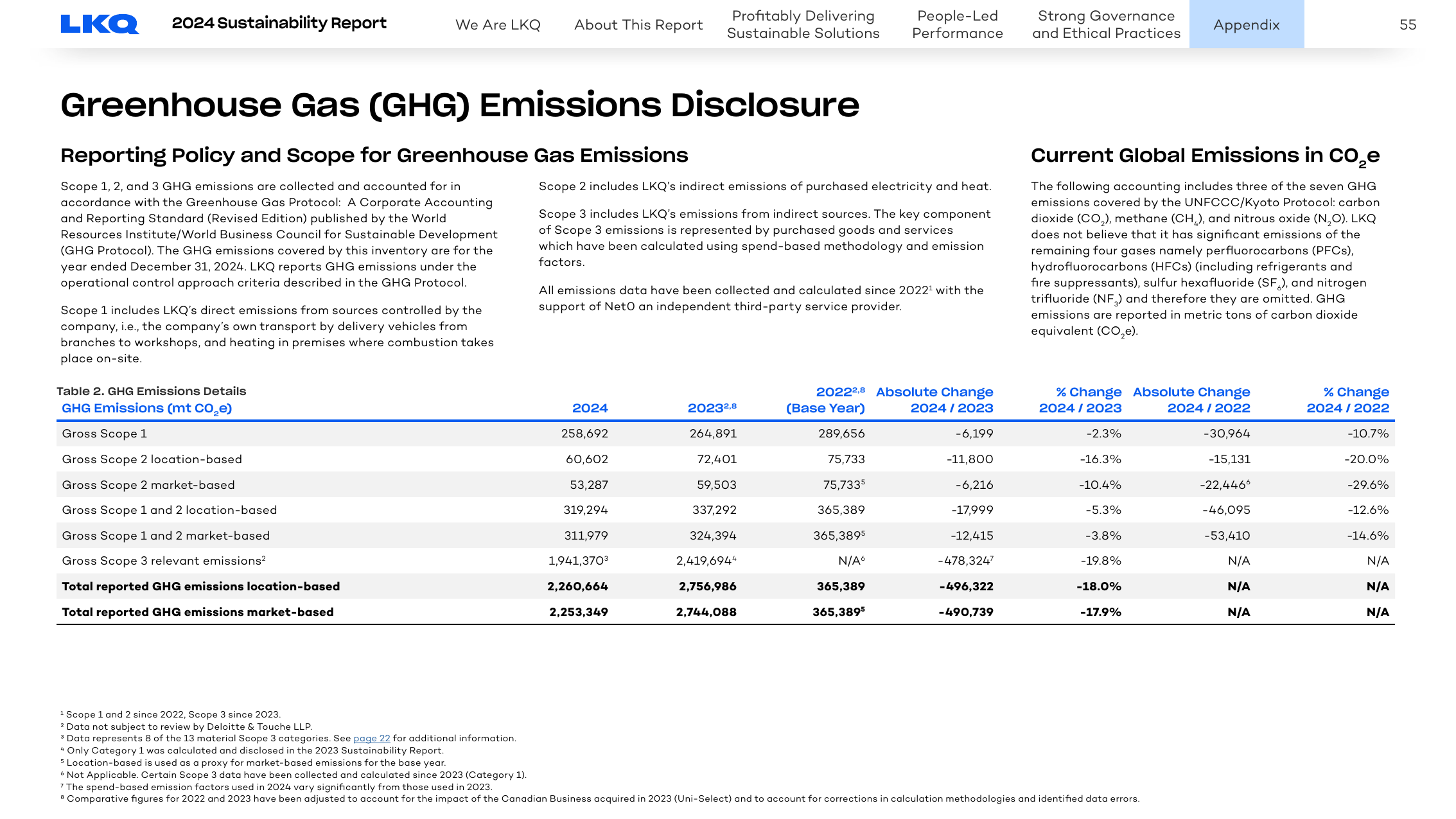Select the Gross Scope 1 row label
Viewport: 1456px width, 819px height.
click(105, 434)
